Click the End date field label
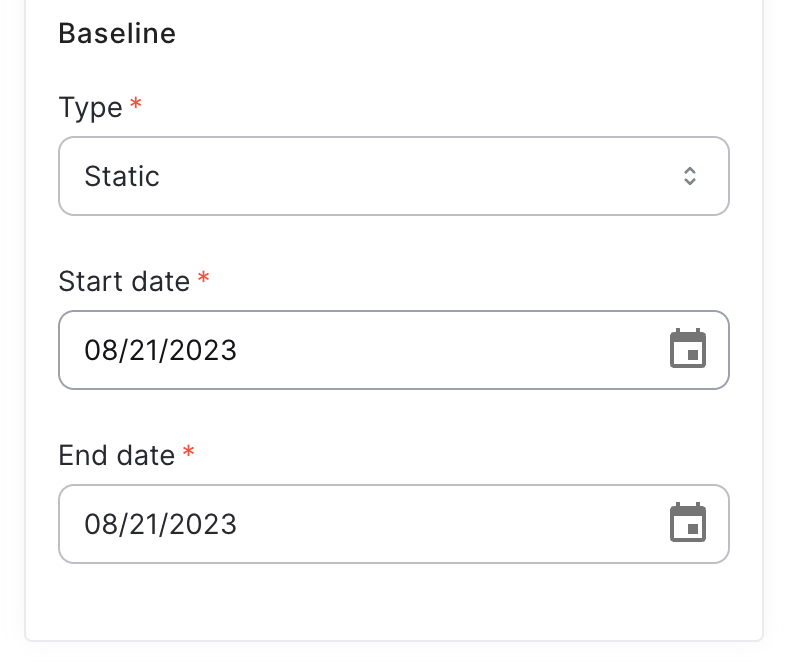This screenshot has width=794, height=668. (x=117, y=455)
